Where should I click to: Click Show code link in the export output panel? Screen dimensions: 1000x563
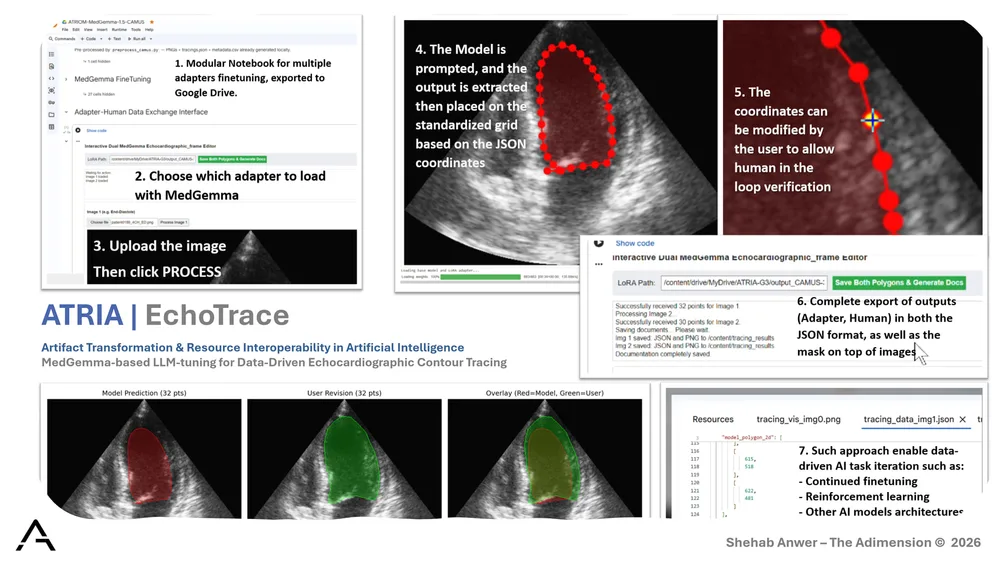click(635, 243)
